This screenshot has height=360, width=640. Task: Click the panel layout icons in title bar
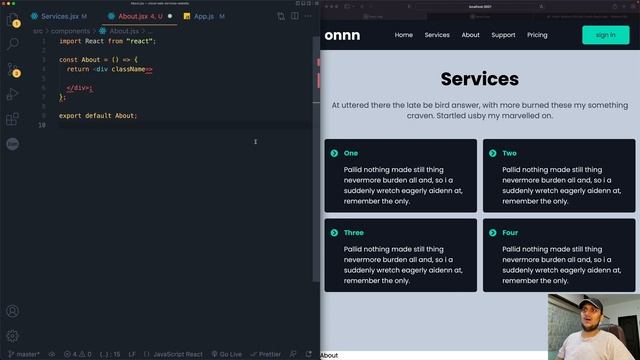pyautogui.click(x=307, y=3)
